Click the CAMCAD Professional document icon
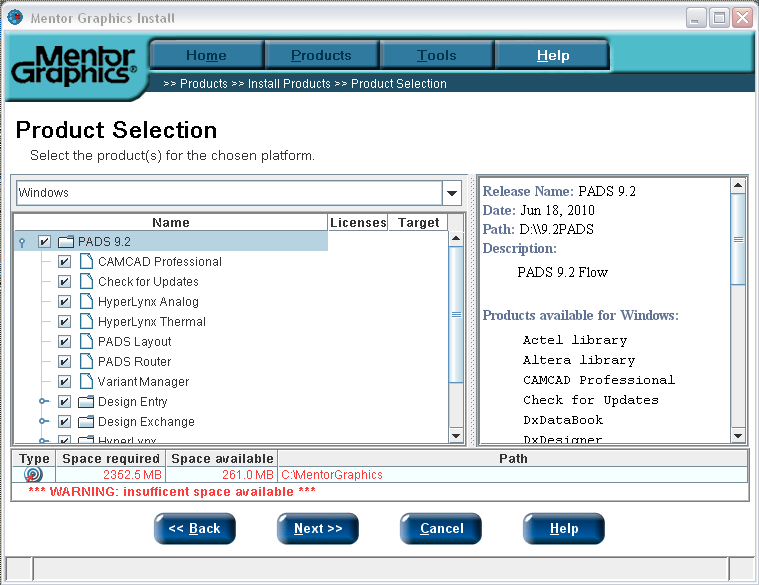759x585 pixels. [86, 261]
